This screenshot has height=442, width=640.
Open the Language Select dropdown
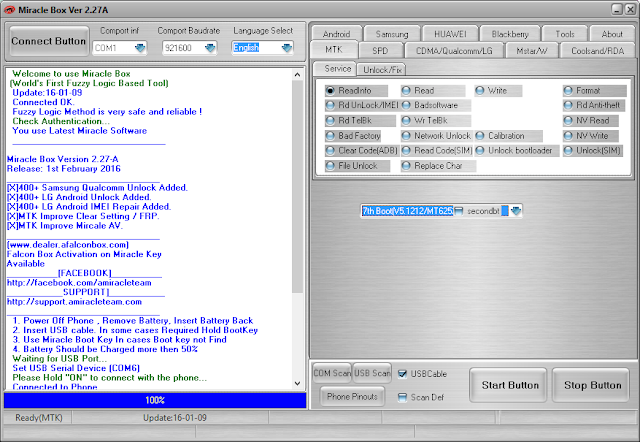(x=287, y=48)
